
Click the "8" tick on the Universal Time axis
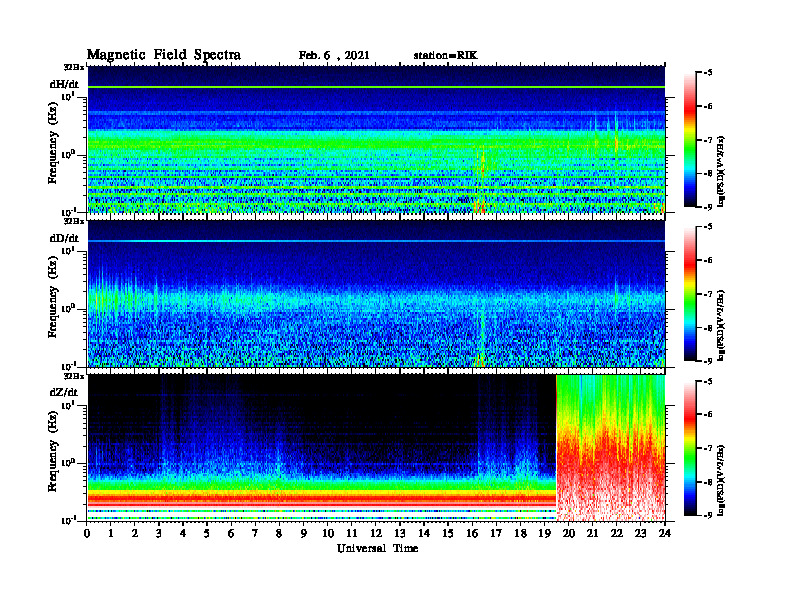point(279,533)
